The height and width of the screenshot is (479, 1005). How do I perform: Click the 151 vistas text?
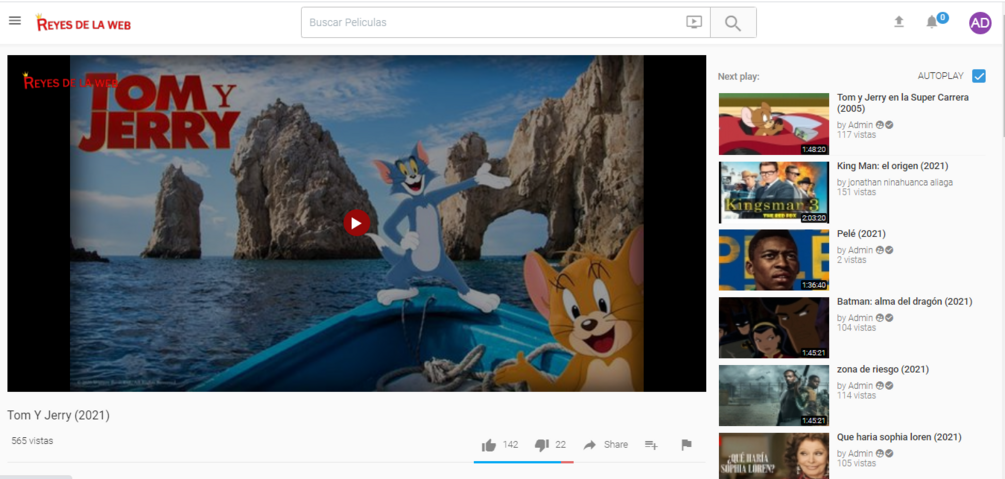[x=856, y=192]
